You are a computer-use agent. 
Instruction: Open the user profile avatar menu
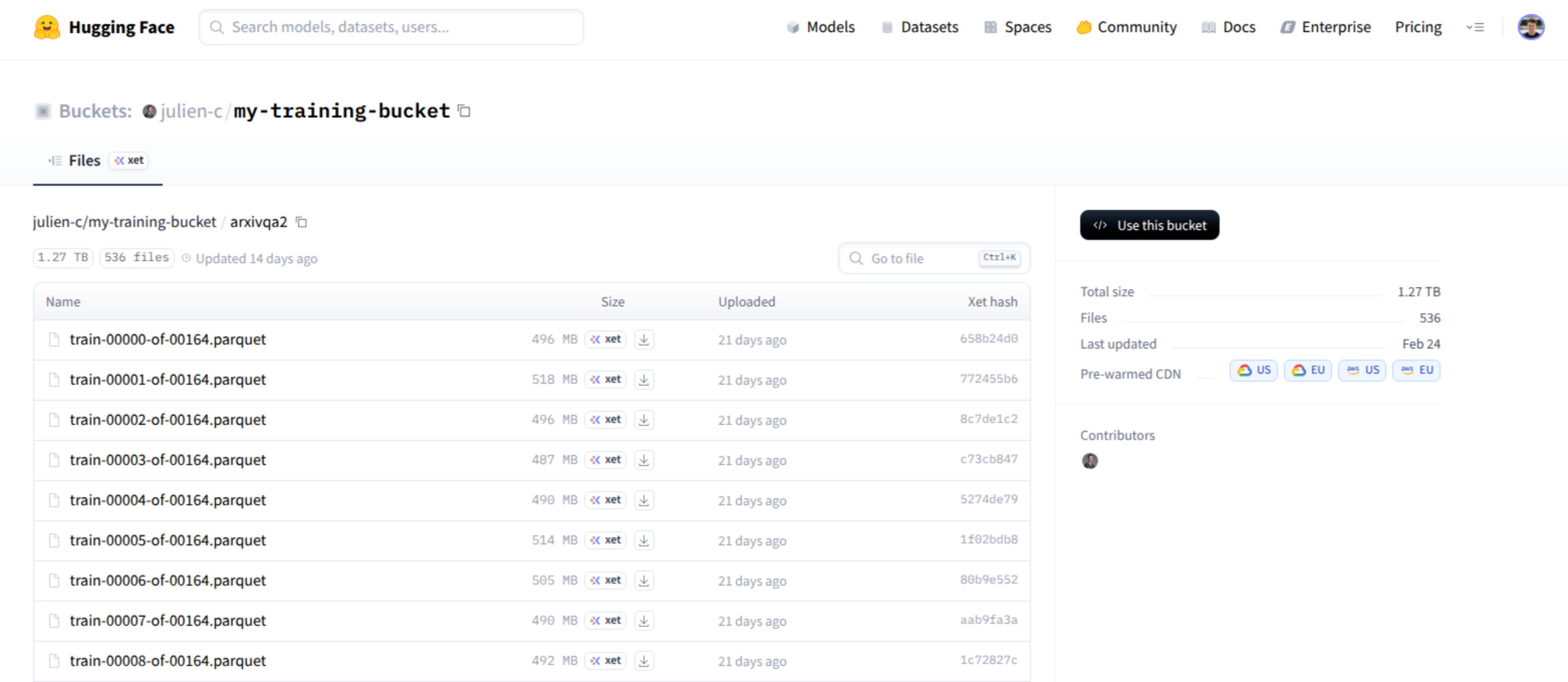tap(1530, 28)
